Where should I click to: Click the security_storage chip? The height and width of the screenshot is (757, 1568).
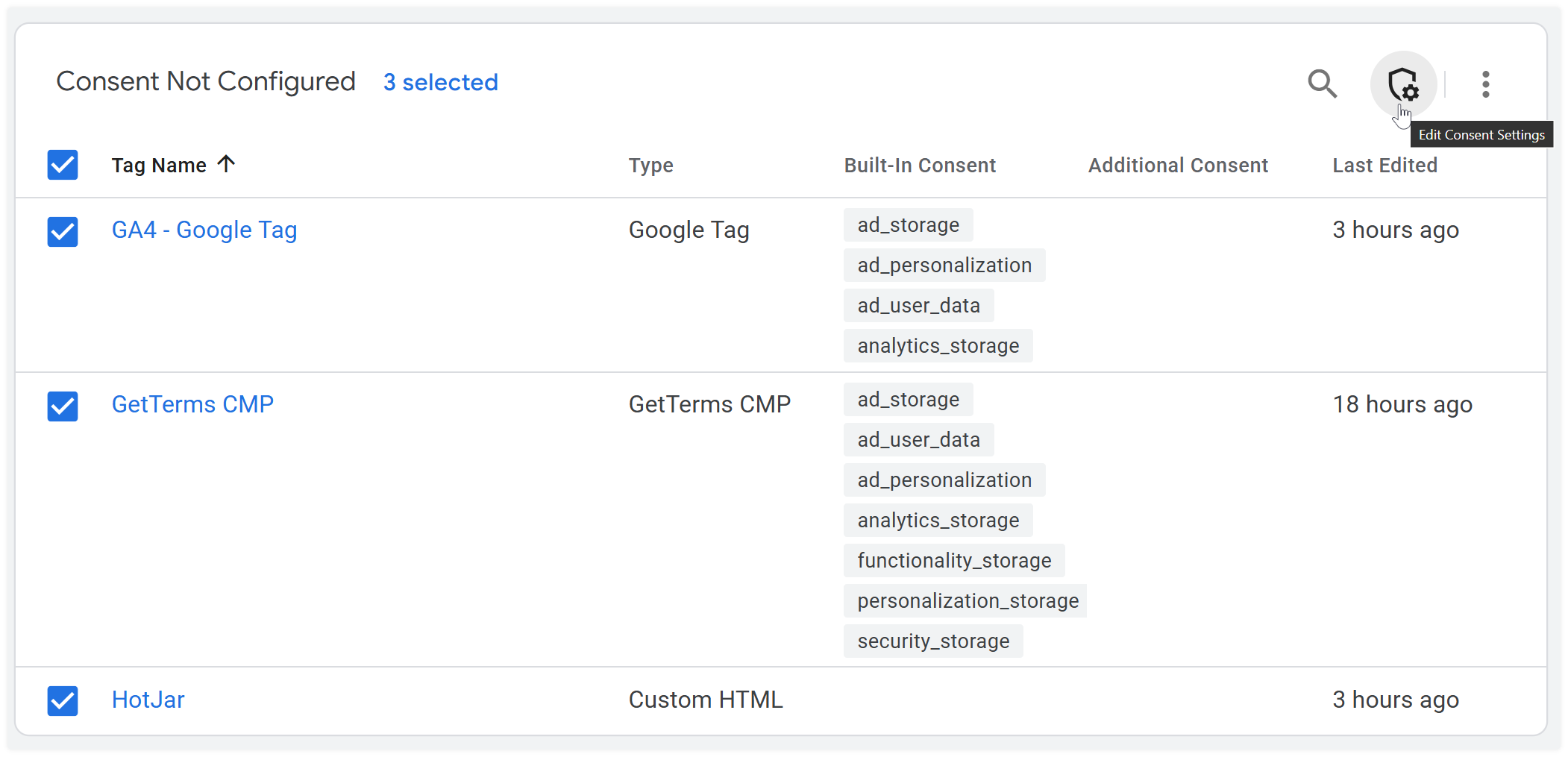pyautogui.click(x=933, y=641)
